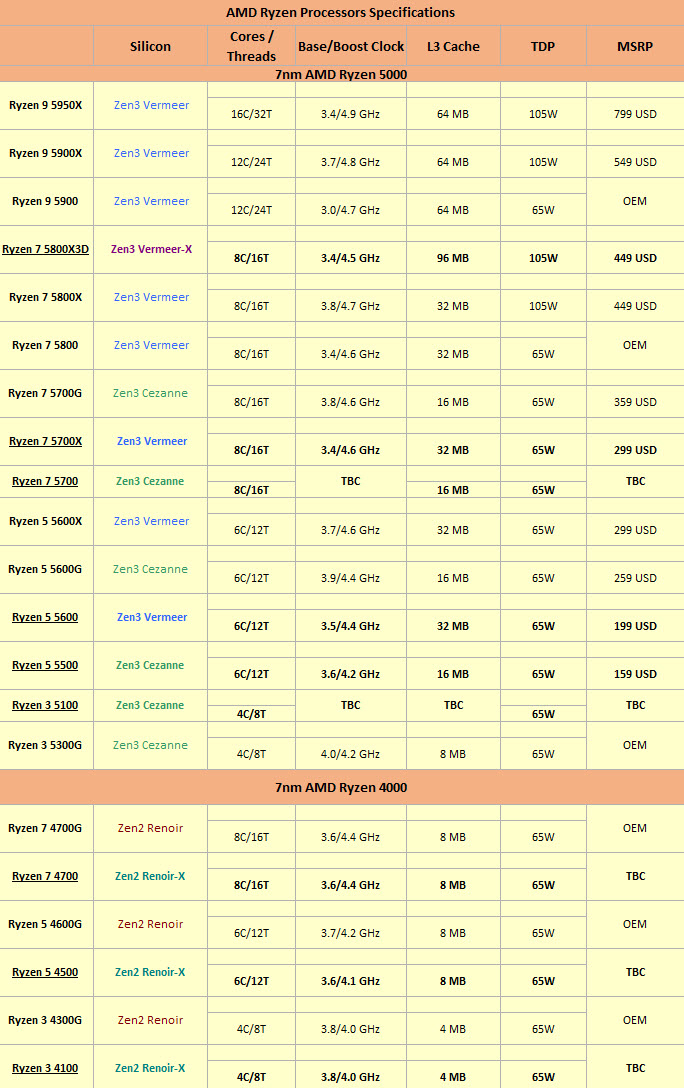Viewport: 684px width, 1088px height.
Task: Click the 3.6/4.1 GHz clock cell
Action: click(x=350, y=981)
